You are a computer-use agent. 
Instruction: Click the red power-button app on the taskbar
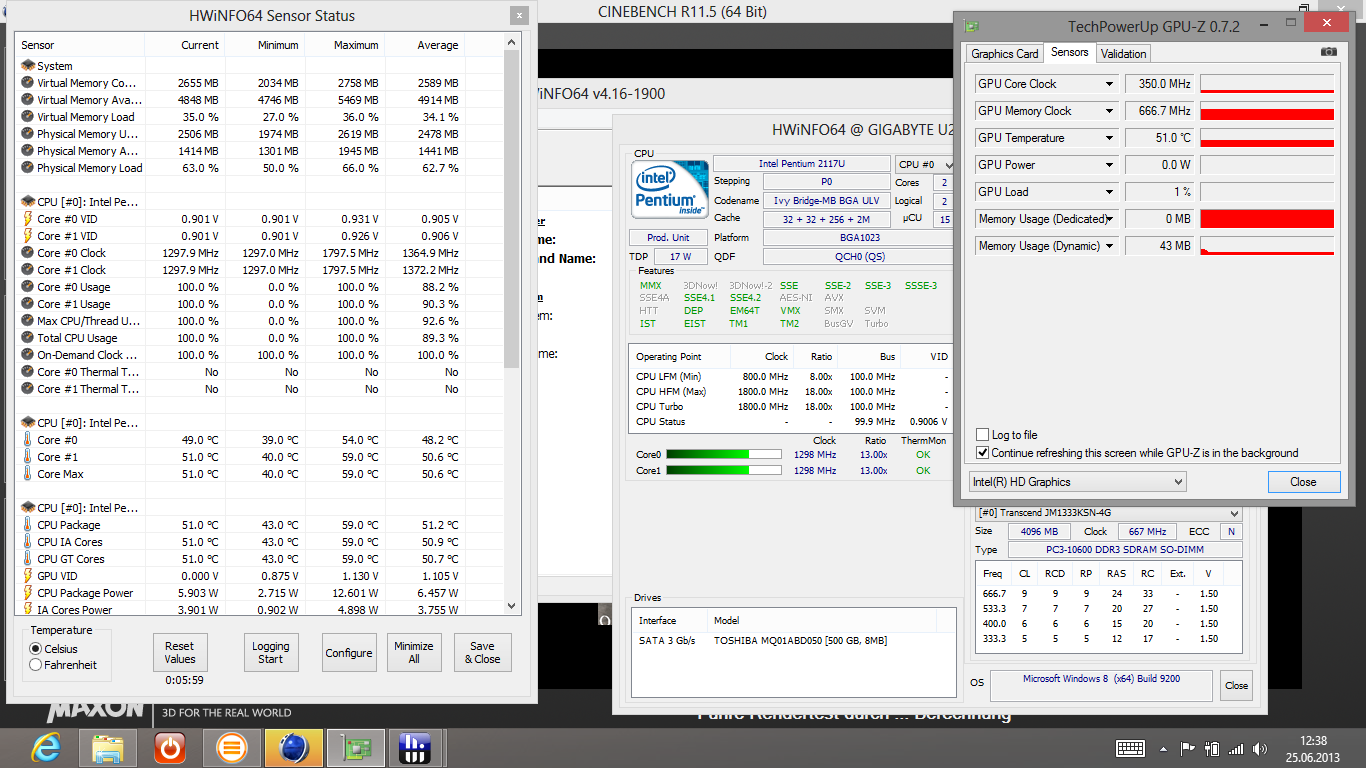tap(170, 746)
